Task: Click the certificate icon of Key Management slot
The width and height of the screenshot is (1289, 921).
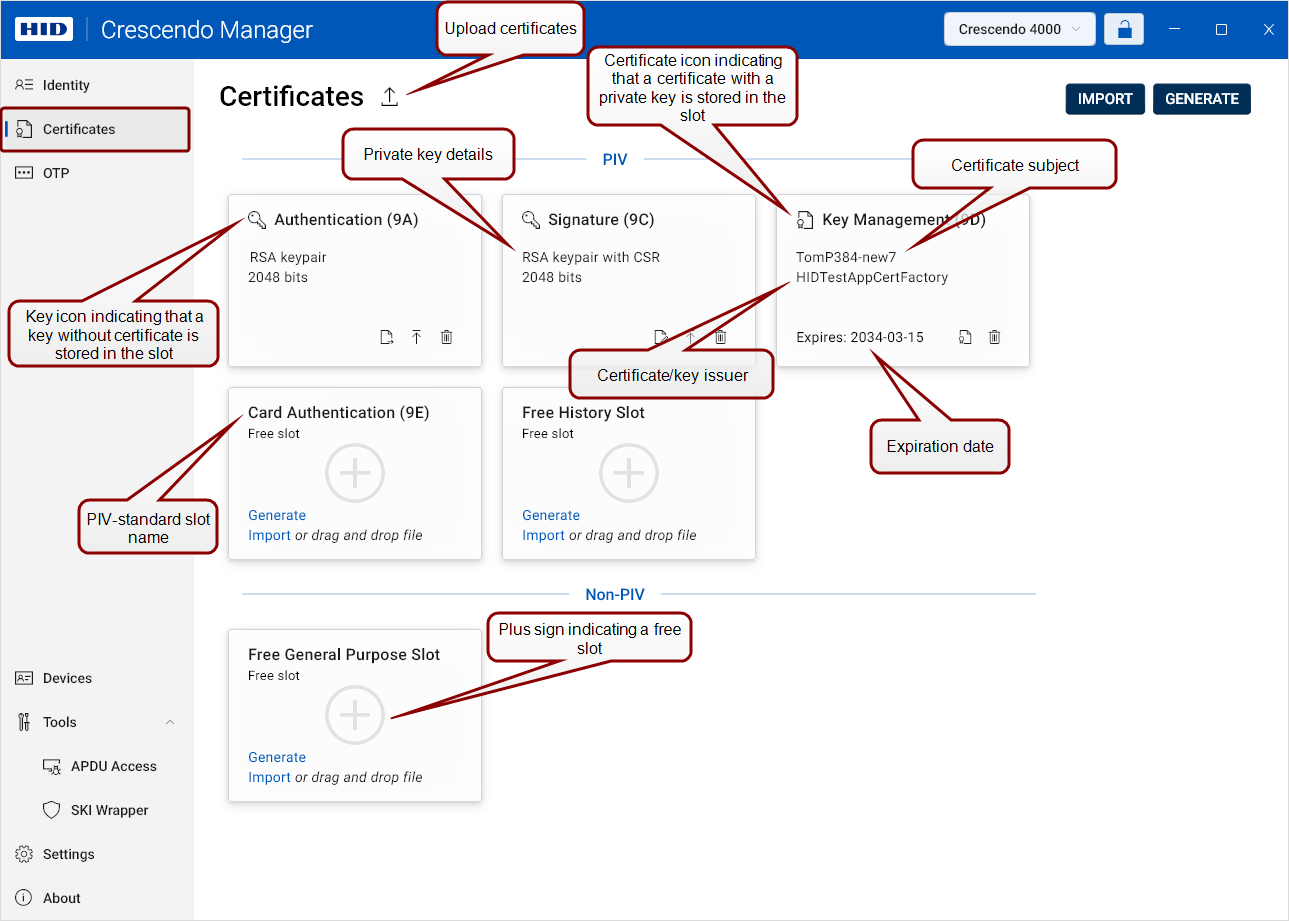Action: [x=805, y=220]
